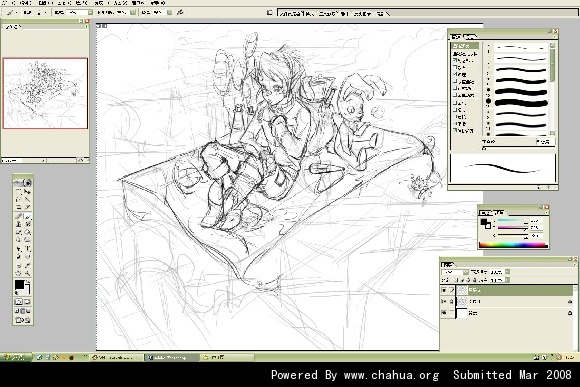Select the Hand tool
The height and width of the screenshot is (387, 580).
coord(18,273)
